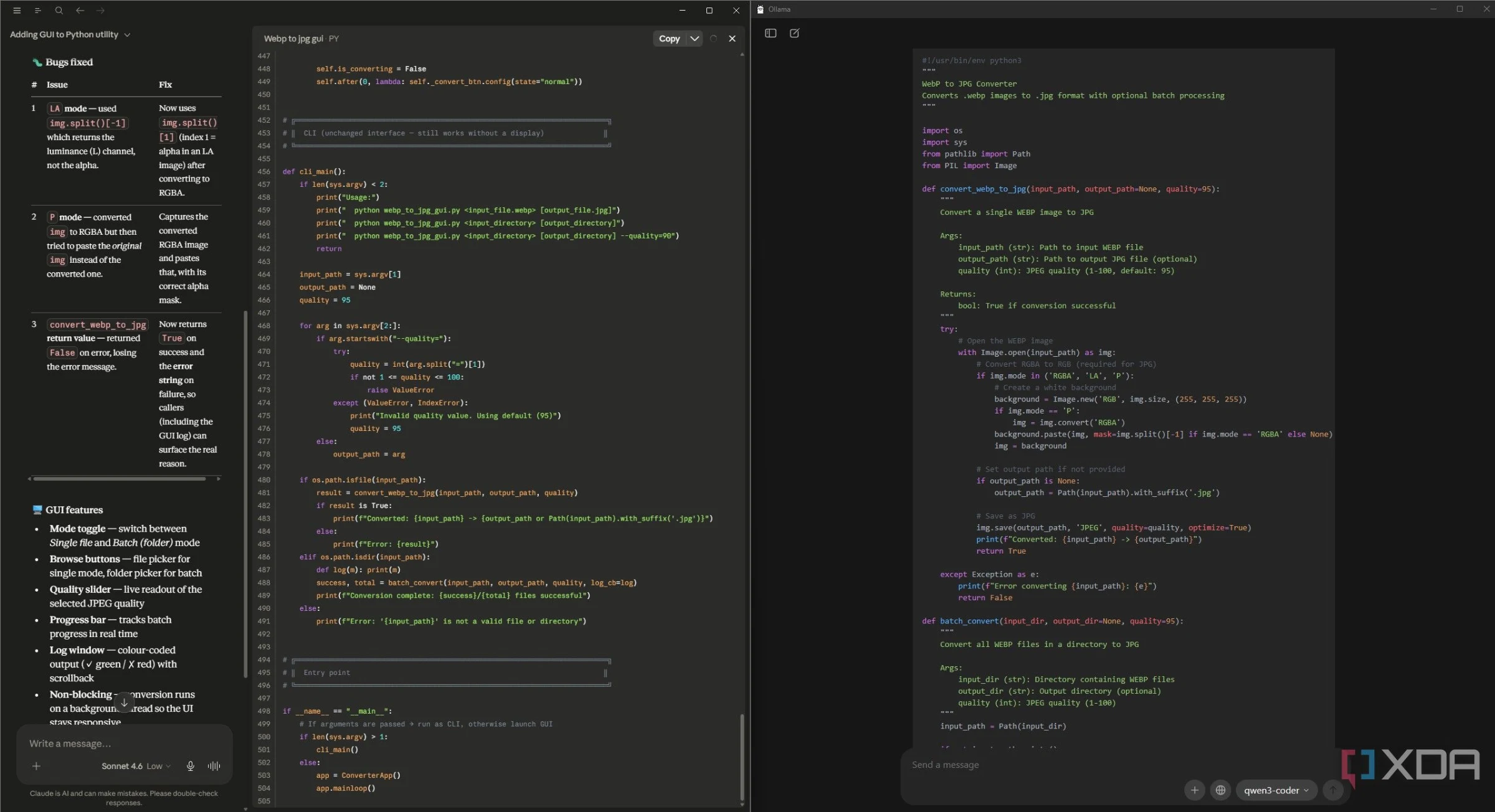Click 'app.mainloop()' on code line 504
Screen dimensions: 1495x812
(x=346, y=788)
